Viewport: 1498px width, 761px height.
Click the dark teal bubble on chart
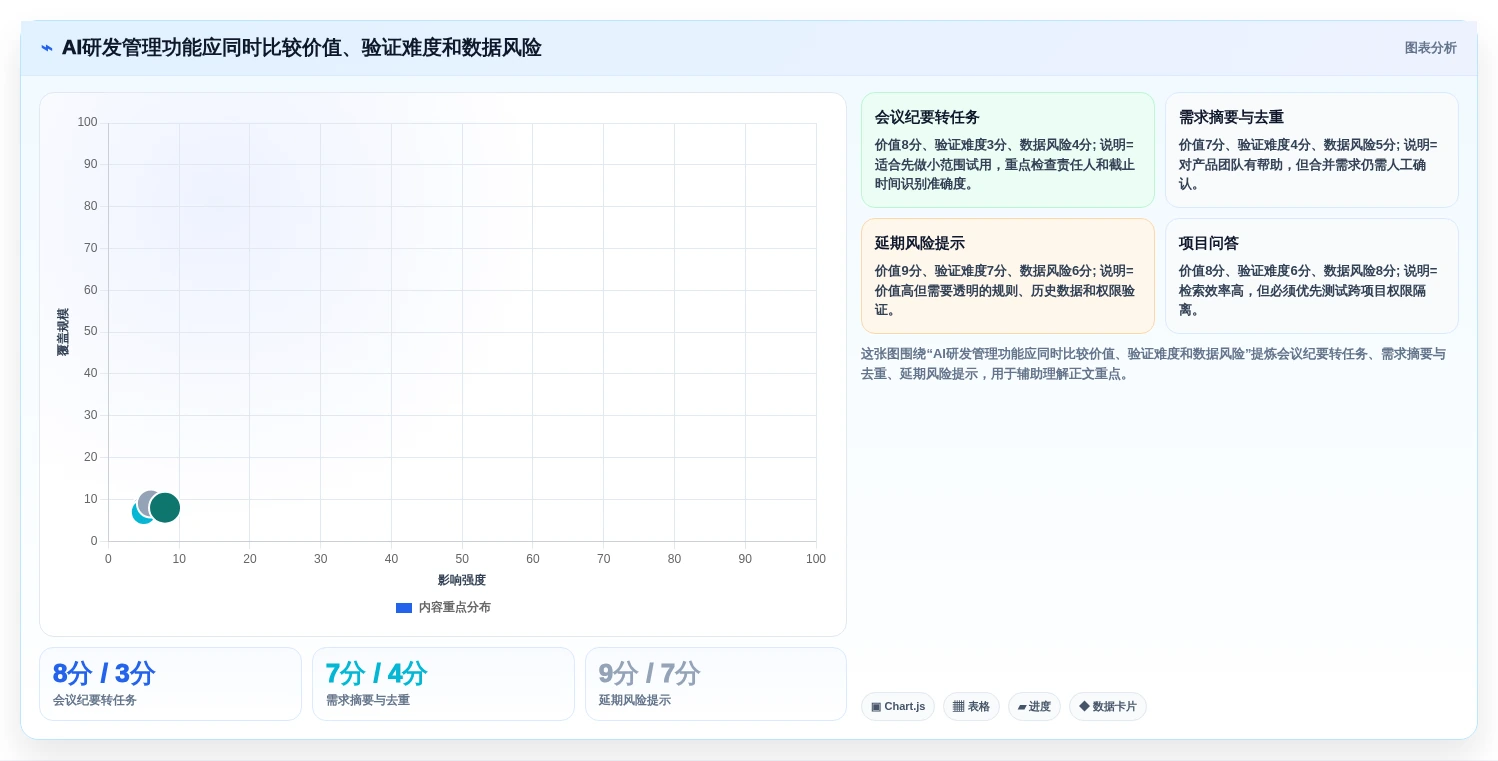click(167, 508)
